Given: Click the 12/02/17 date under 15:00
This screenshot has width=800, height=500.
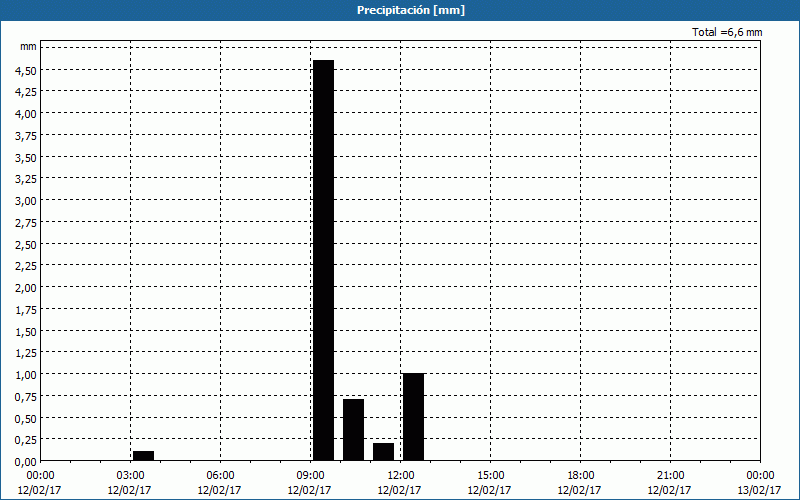Looking at the screenshot, I should pos(489,490).
